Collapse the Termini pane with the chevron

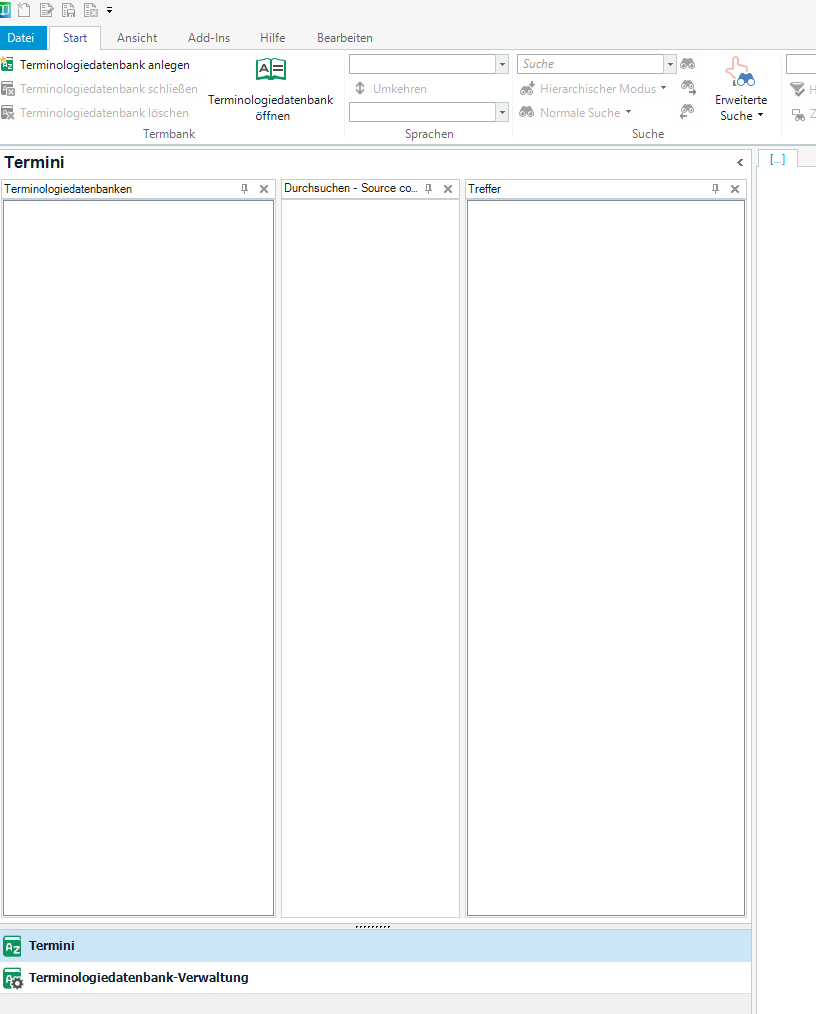[740, 162]
